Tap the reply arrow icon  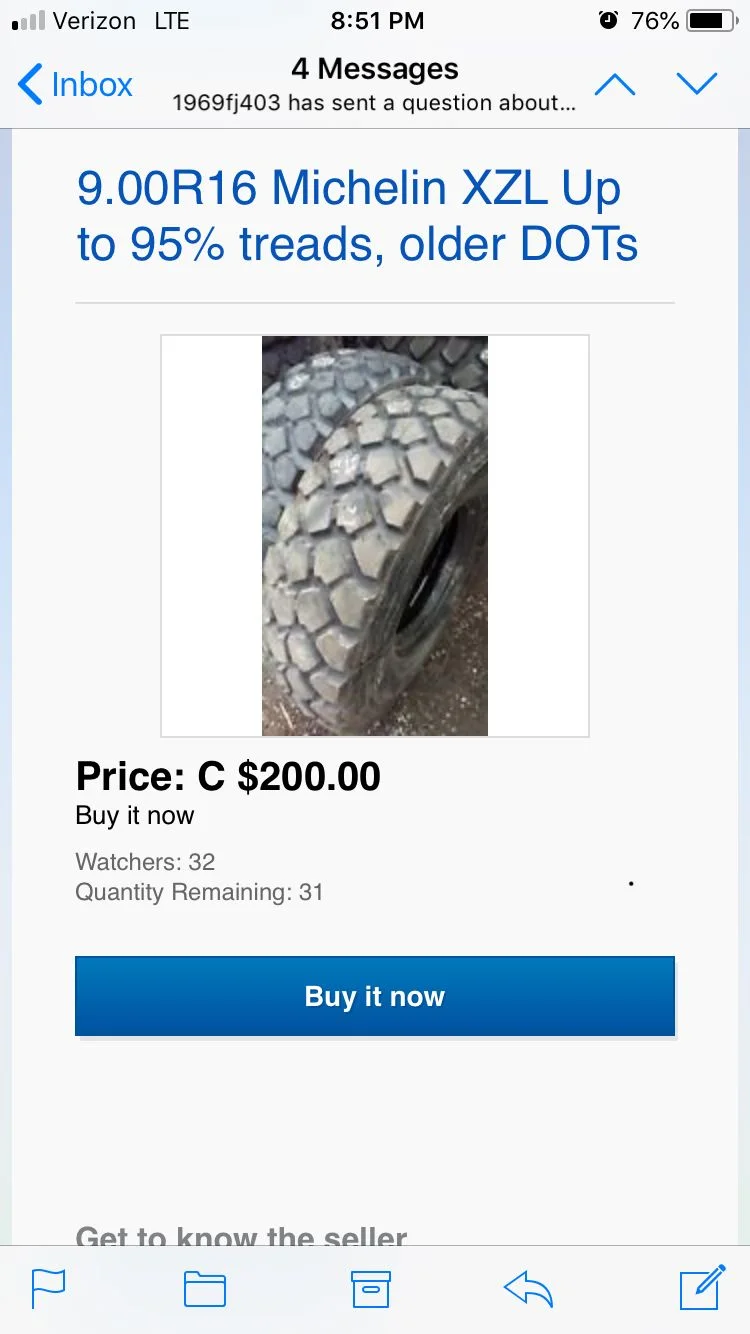tap(528, 1289)
